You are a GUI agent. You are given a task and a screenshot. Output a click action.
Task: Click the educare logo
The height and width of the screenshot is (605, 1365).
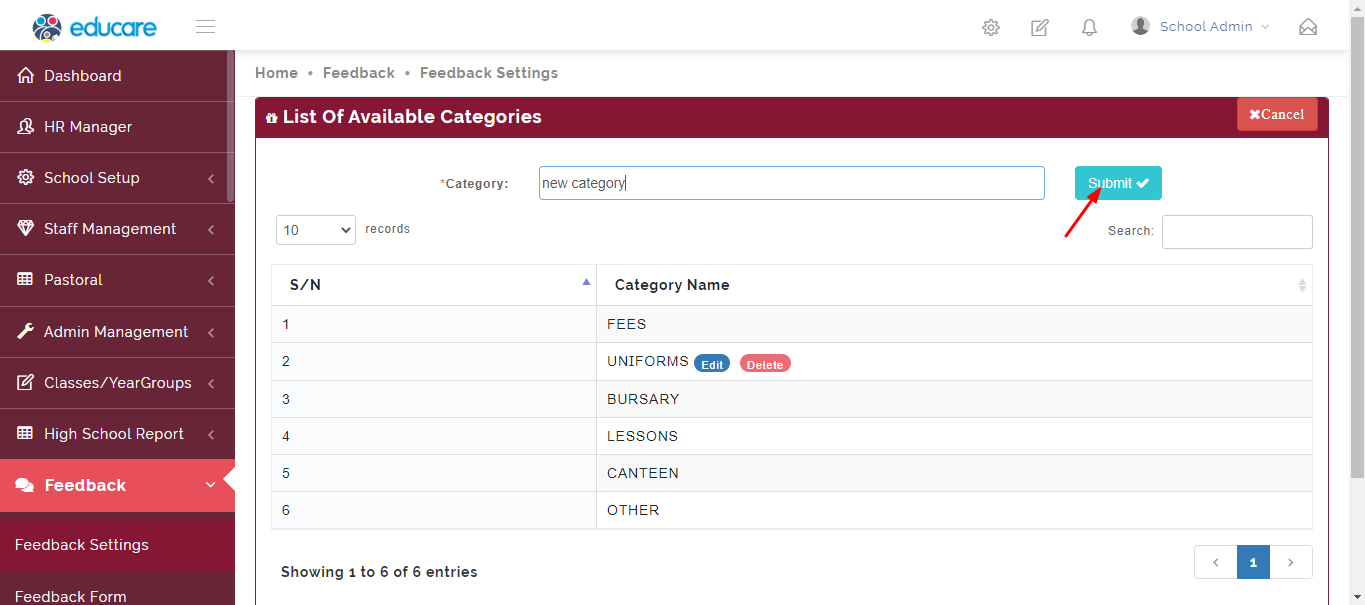(x=94, y=27)
